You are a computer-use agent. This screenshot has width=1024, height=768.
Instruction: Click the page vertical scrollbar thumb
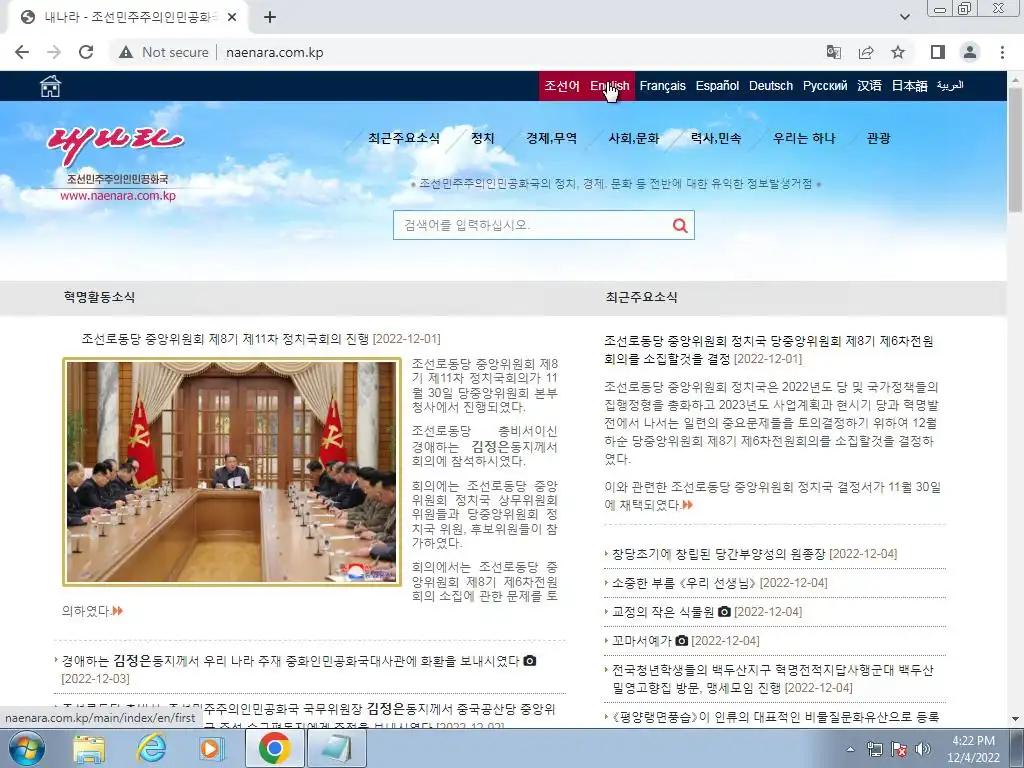[x=1016, y=150]
